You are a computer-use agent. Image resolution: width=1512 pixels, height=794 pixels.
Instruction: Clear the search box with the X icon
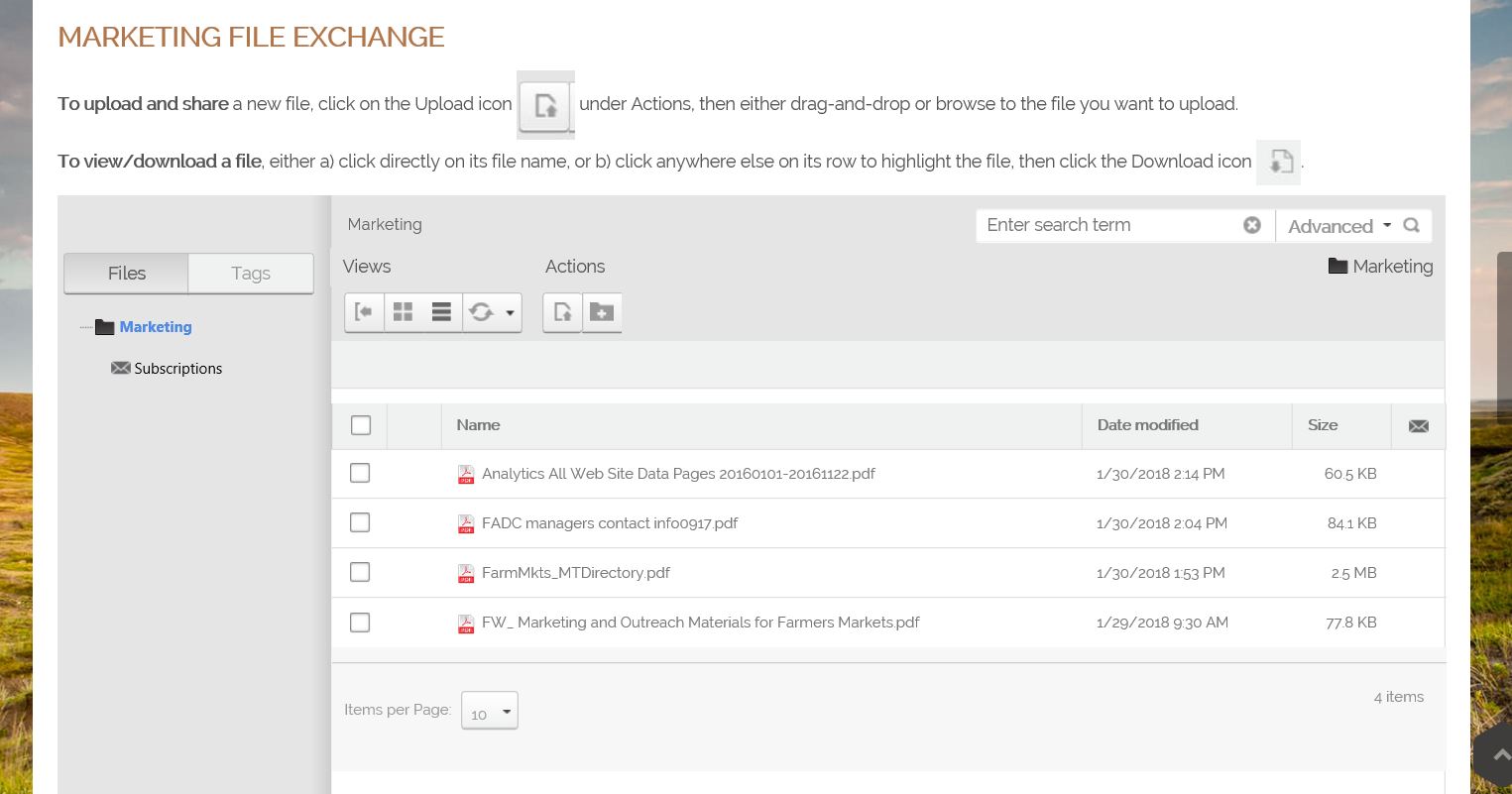tap(1251, 225)
